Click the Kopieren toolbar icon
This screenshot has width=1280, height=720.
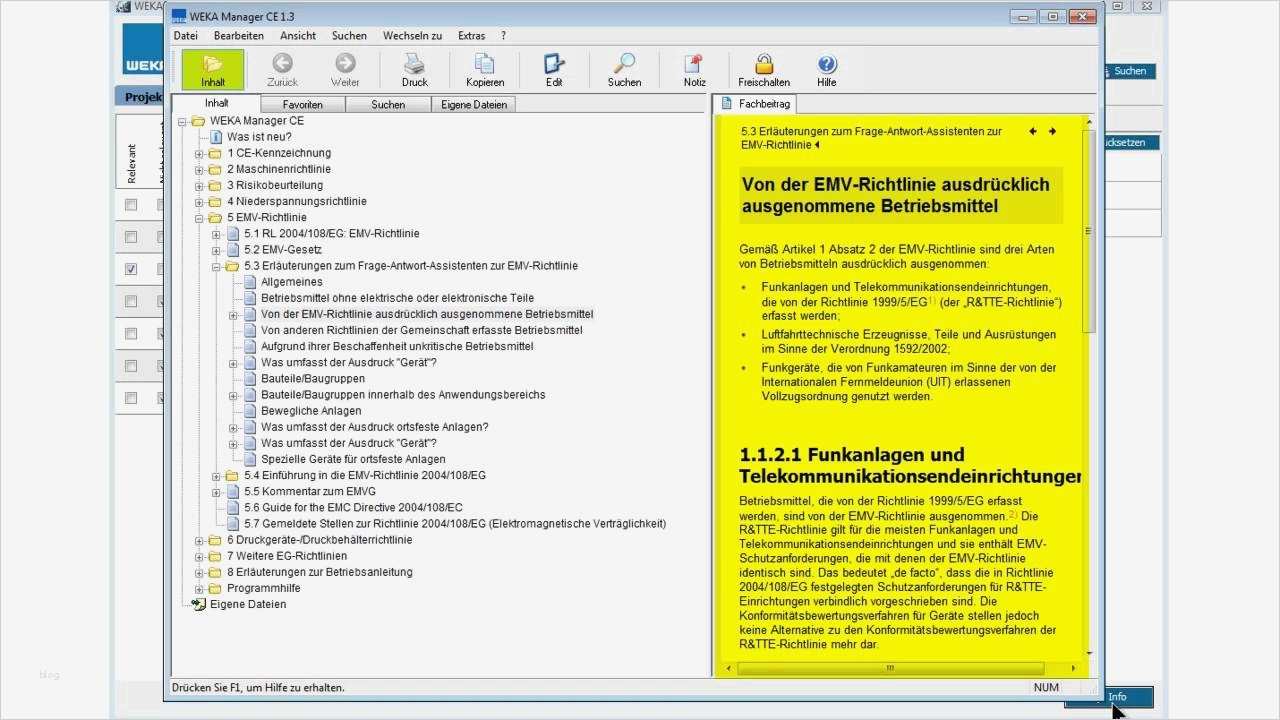point(484,65)
